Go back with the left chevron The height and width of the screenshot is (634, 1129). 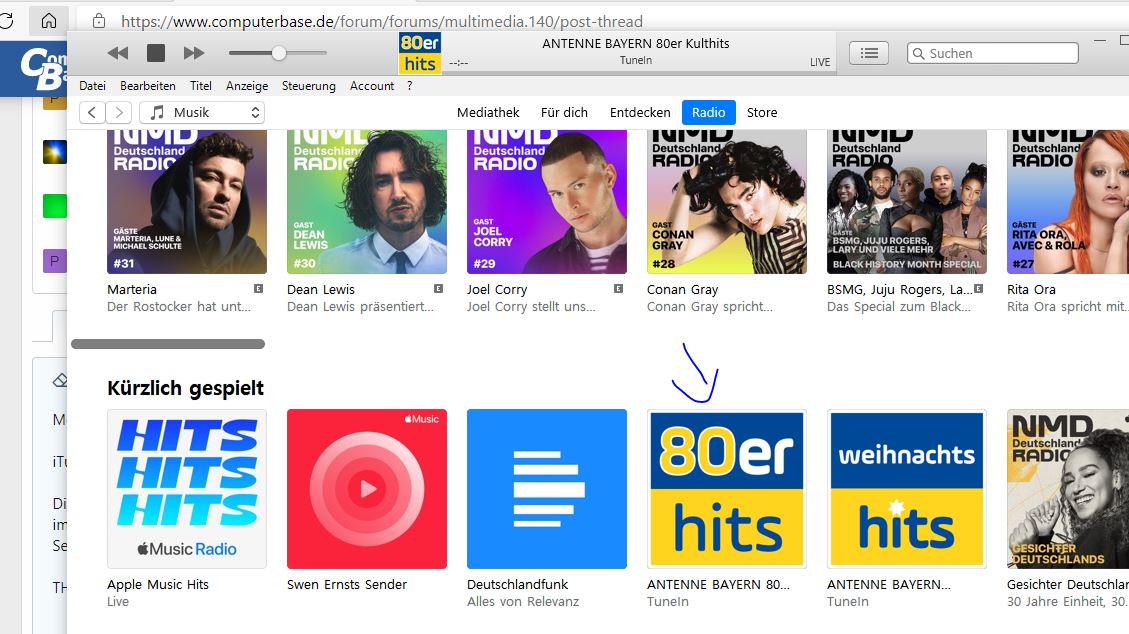click(92, 112)
